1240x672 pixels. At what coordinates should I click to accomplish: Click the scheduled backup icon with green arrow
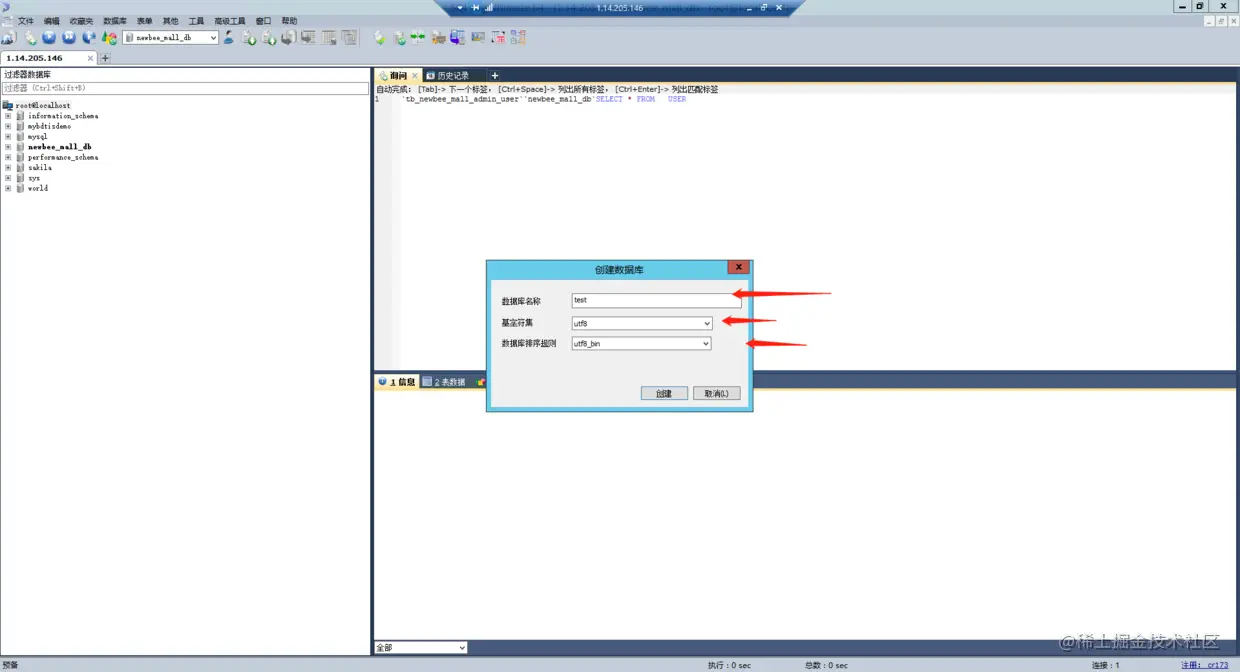pyautogui.click(x=399, y=37)
